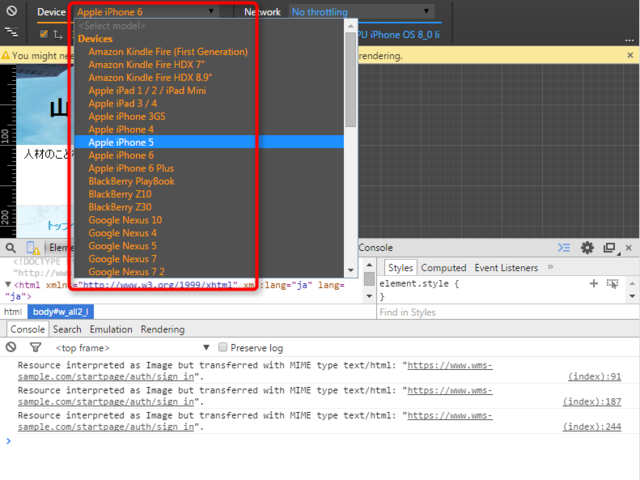640x480 pixels.
Task: Open the top frame context dropdown
Action: [x=132, y=348]
